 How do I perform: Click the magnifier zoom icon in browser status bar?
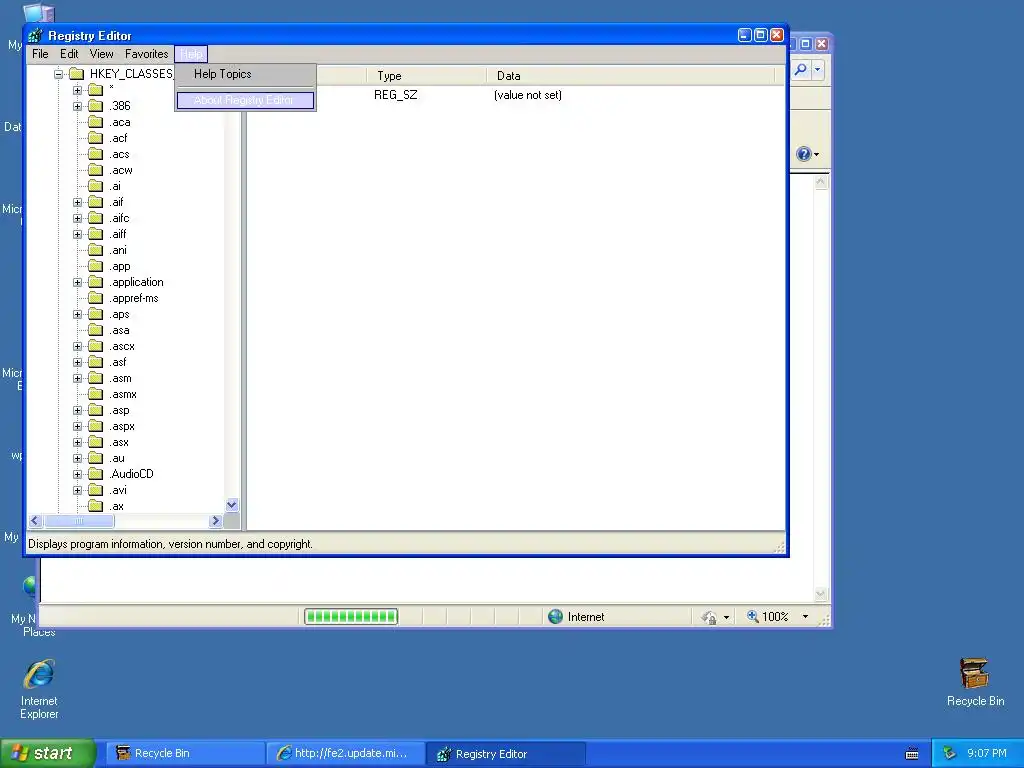[x=752, y=616]
